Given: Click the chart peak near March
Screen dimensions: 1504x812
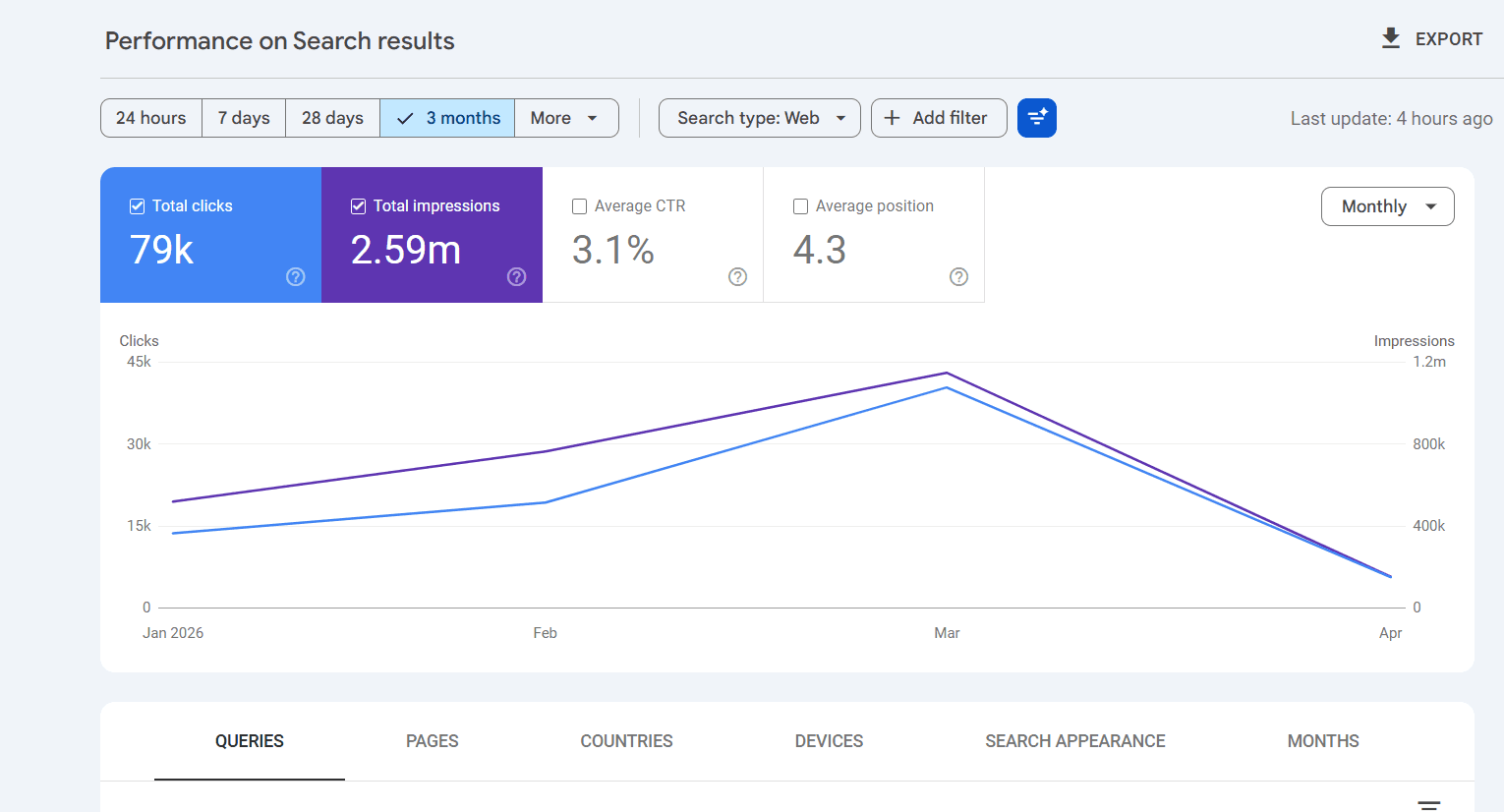Looking at the screenshot, I should point(947,374).
